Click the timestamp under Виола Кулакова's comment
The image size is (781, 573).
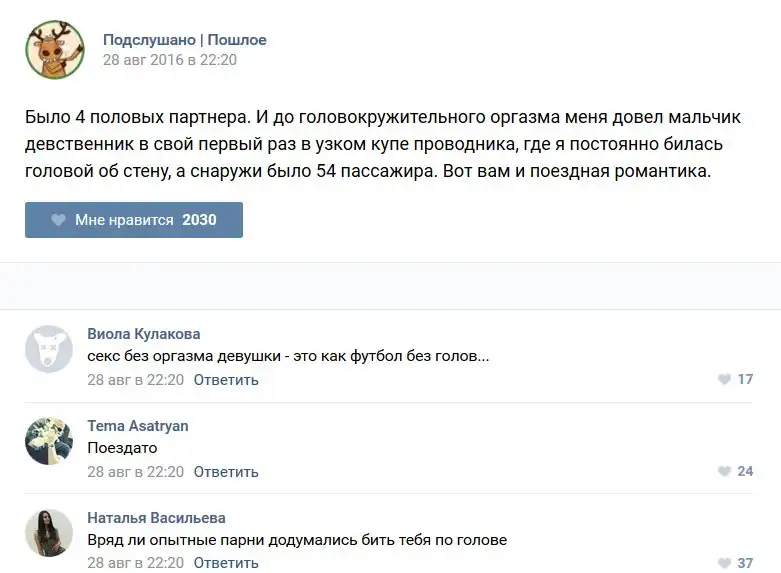135,380
